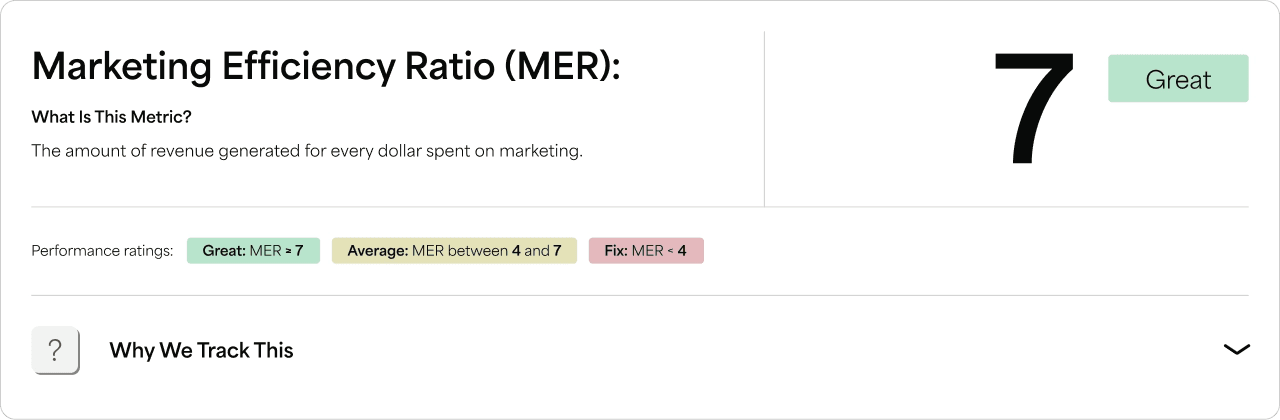Click the "What Is This Metric?" subheading

(111, 117)
